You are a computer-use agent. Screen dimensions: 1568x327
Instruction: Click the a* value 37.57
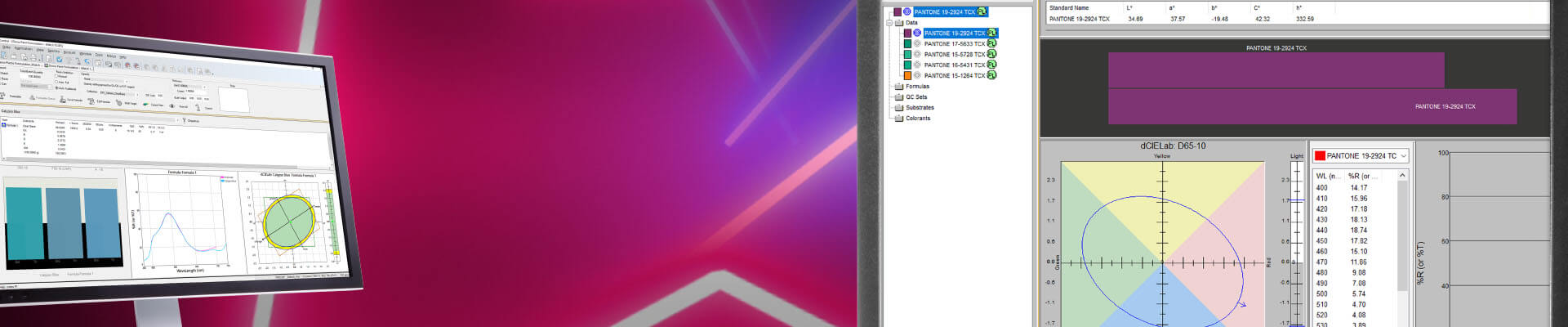(1178, 19)
